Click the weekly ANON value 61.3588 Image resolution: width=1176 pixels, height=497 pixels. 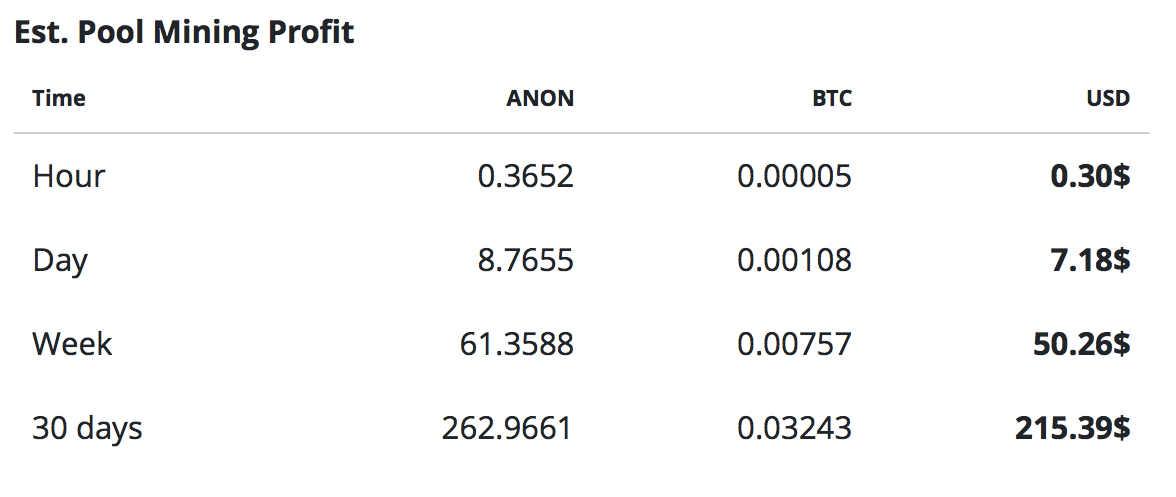pyautogui.click(x=518, y=345)
